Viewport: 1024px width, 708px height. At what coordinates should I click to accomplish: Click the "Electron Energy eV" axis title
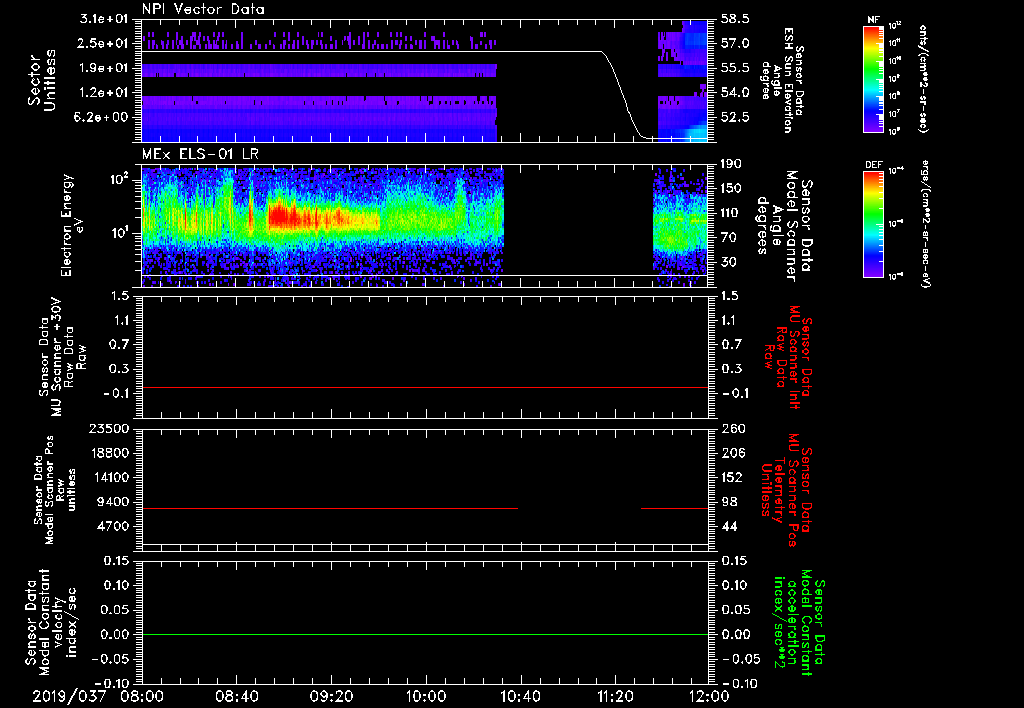pyautogui.click(x=72, y=225)
